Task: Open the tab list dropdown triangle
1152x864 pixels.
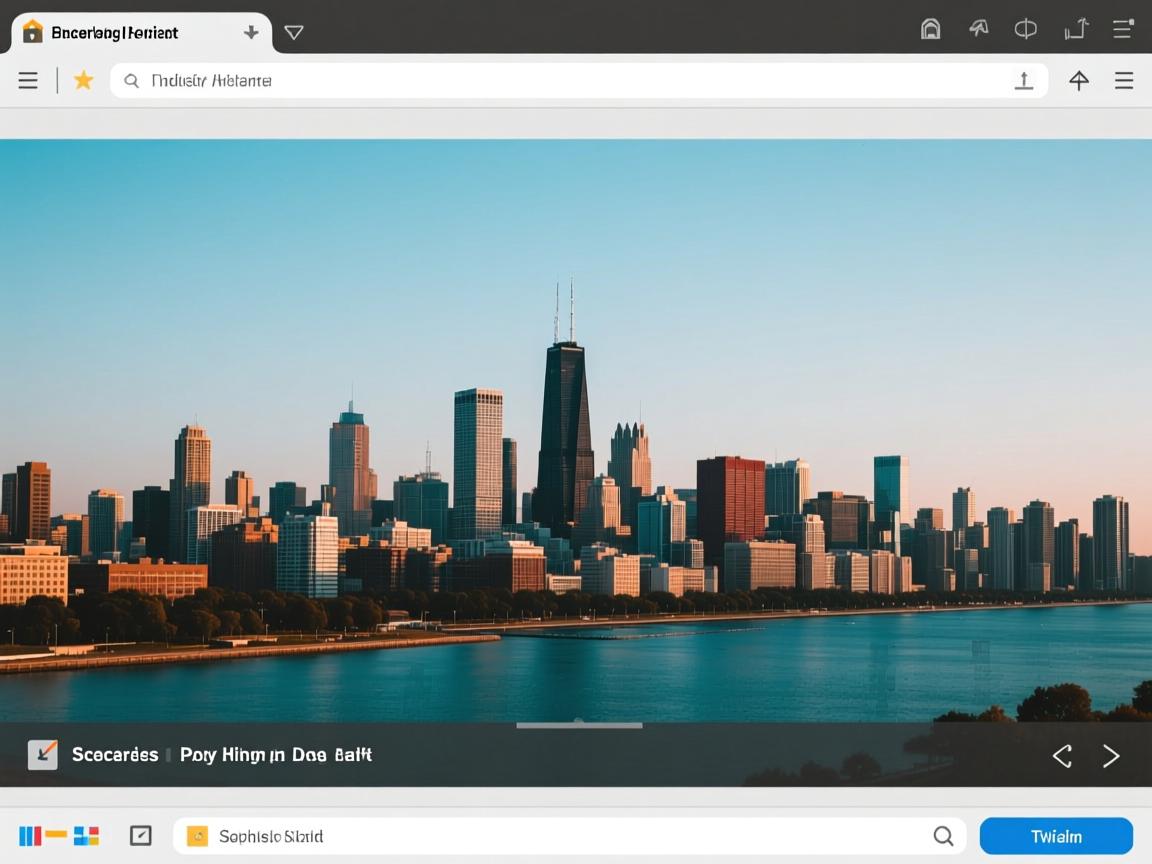Action: [293, 32]
